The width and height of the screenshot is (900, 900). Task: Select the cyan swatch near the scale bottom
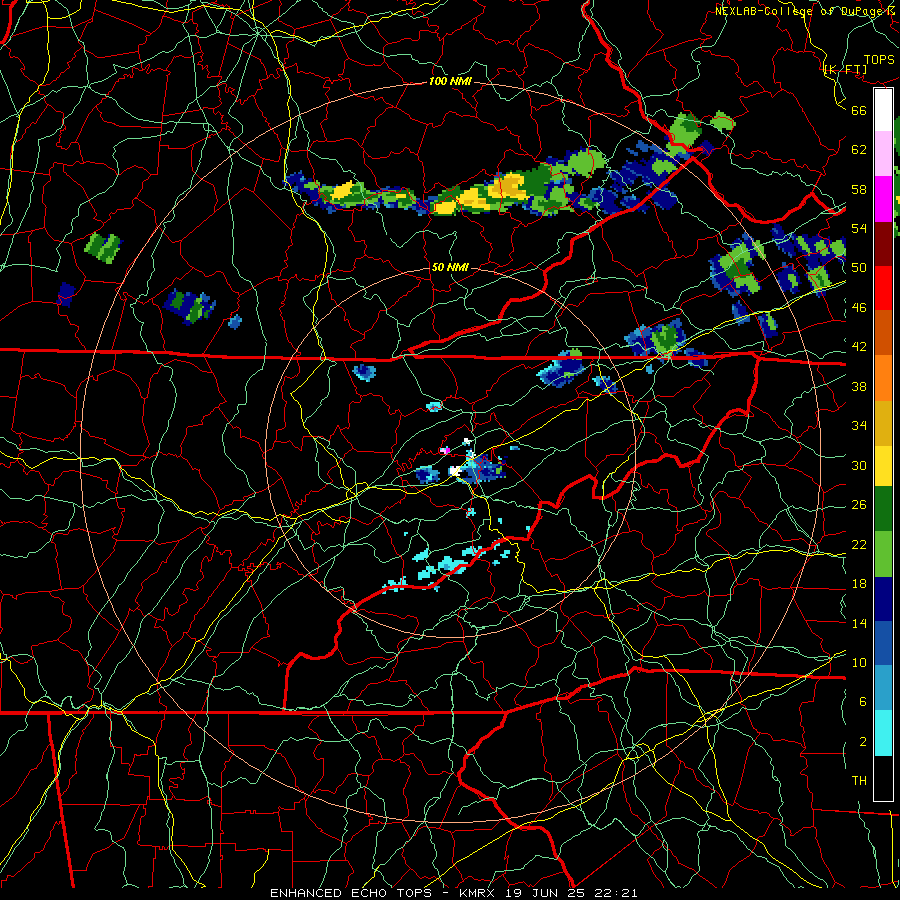pyautogui.click(x=883, y=733)
